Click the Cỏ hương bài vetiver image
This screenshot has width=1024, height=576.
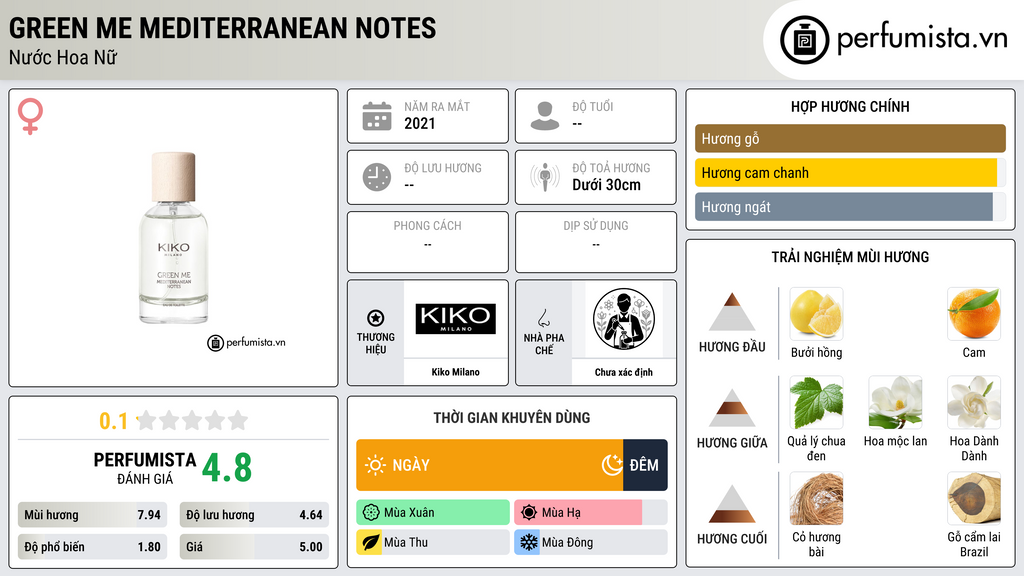(816, 498)
